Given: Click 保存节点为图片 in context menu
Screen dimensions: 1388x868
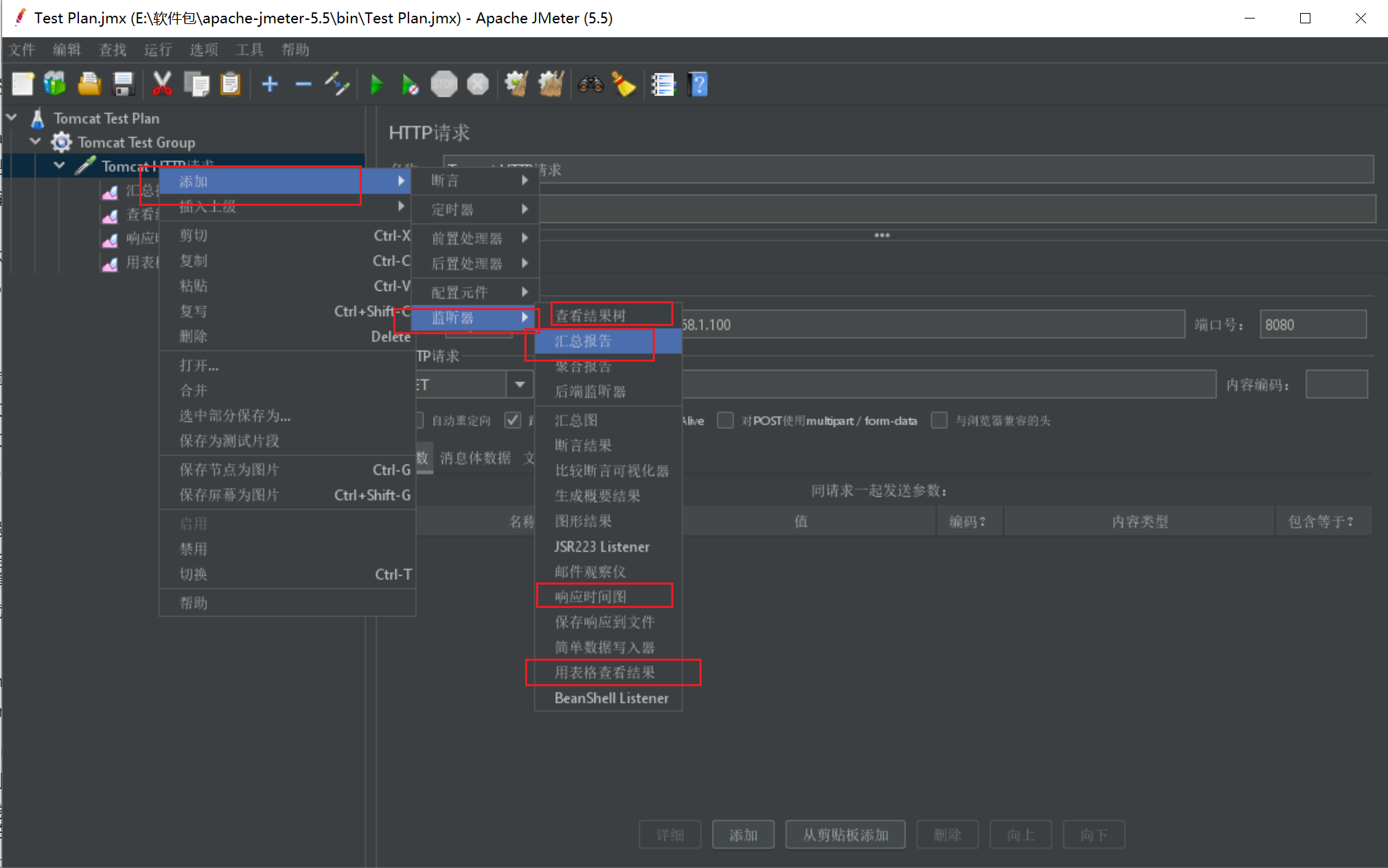Looking at the screenshot, I should pos(288,469).
